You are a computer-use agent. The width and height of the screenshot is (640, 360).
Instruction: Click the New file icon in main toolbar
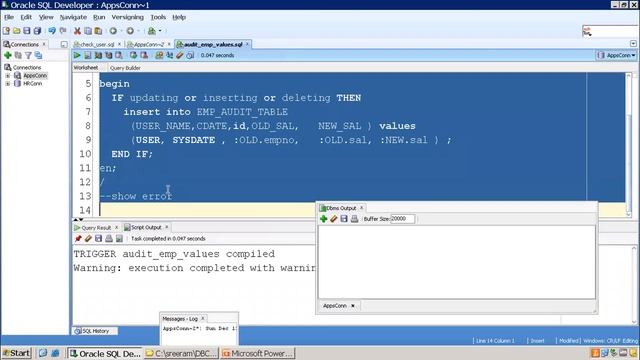[x=6, y=31]
